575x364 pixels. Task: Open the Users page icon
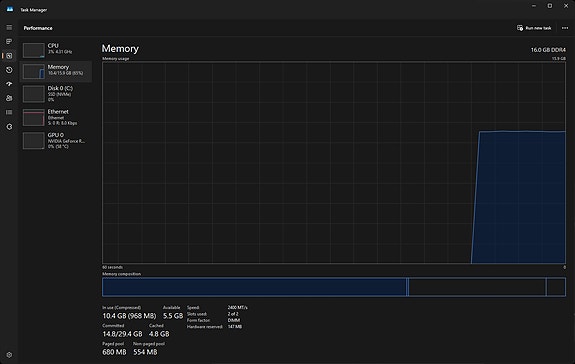click(x=9, y=98)
